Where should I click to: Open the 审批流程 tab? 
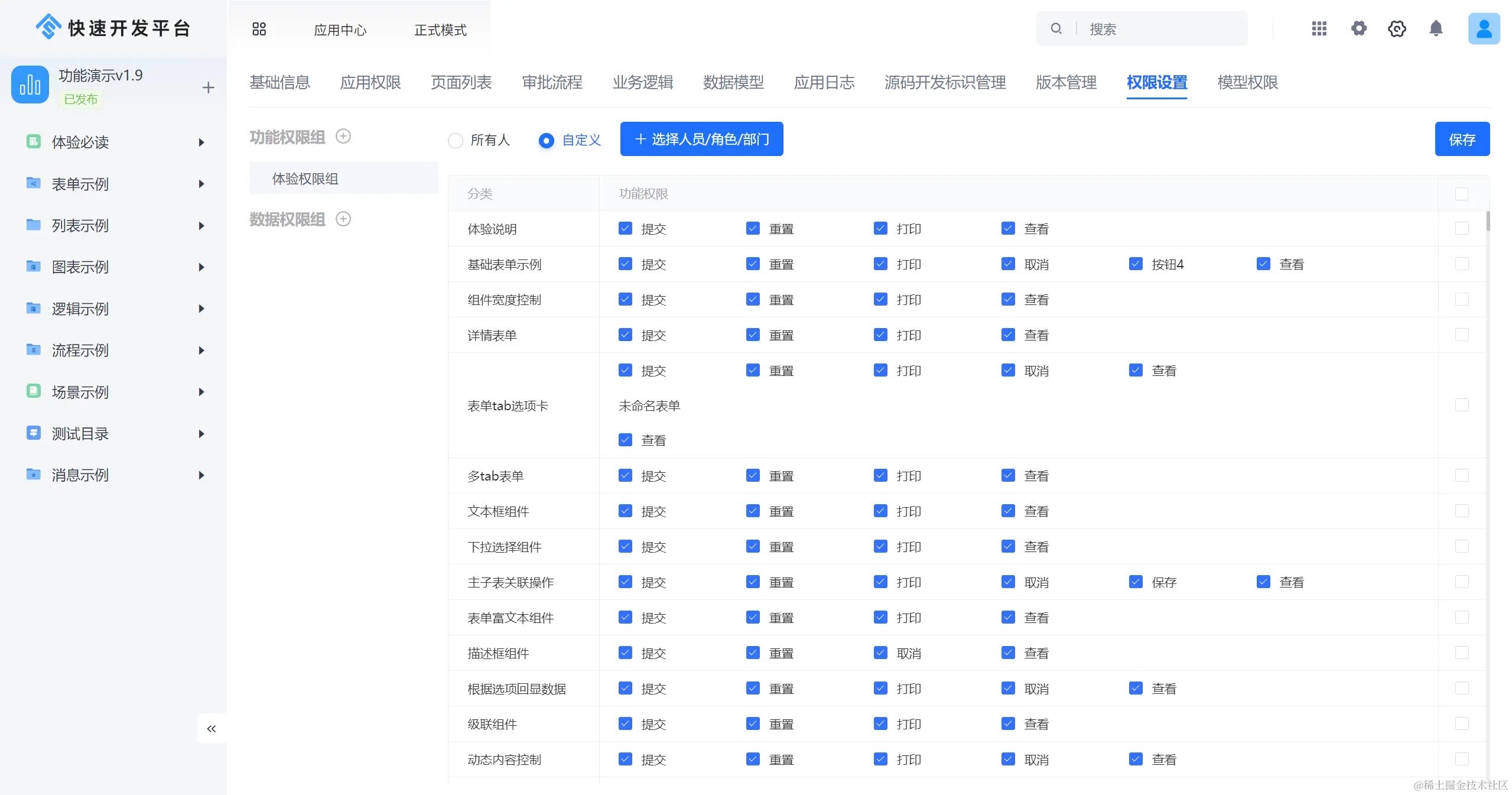pyautogui.click(x=552, y=83)
